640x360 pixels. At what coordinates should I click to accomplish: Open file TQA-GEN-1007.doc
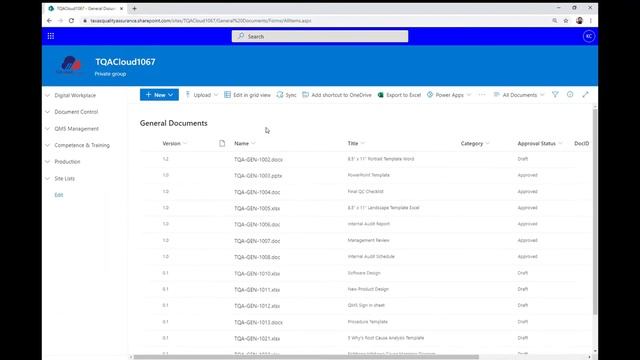coord(257,241)
